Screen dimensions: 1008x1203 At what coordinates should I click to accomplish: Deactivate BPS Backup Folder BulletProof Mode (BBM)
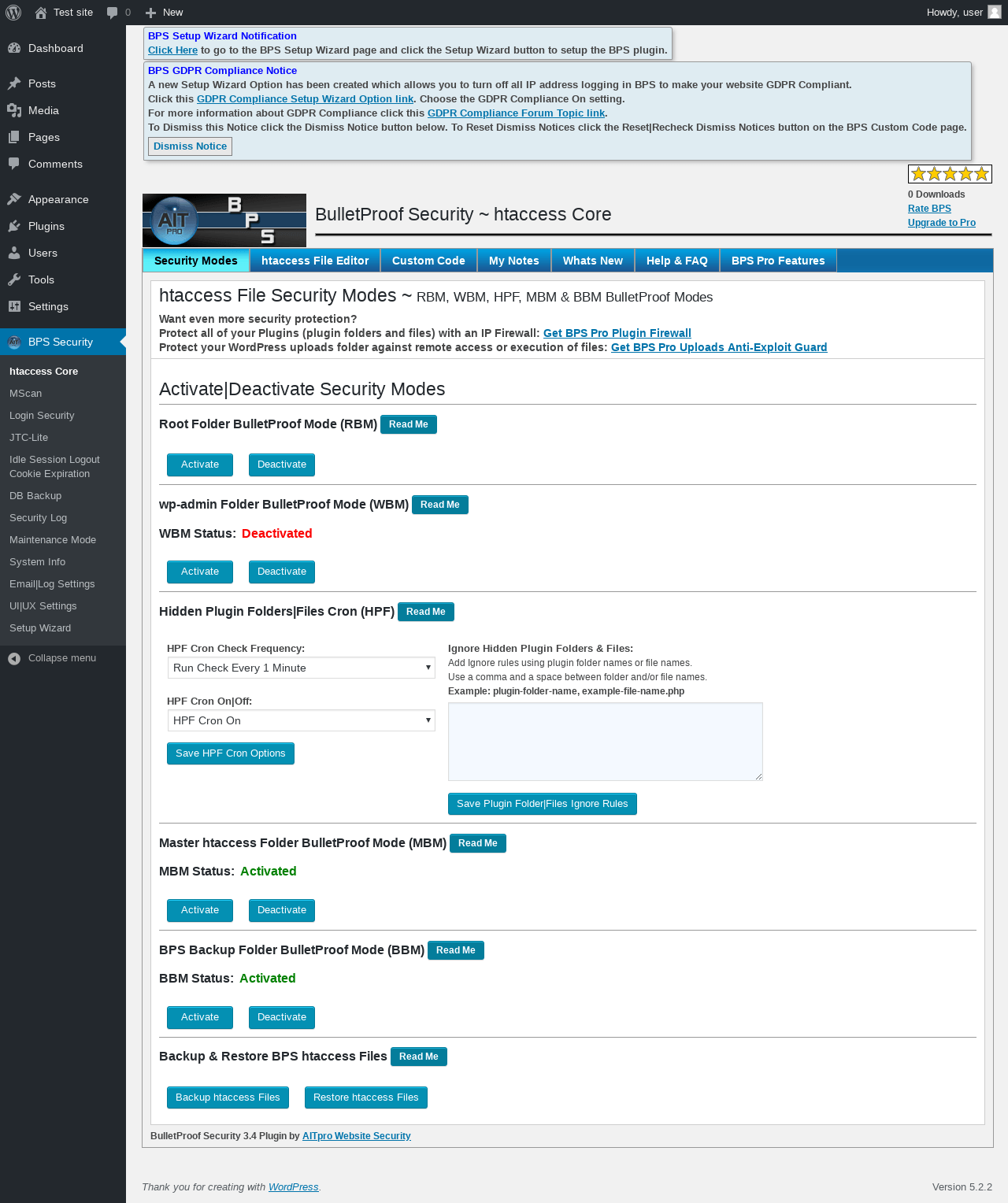[x=282, y=1017]
